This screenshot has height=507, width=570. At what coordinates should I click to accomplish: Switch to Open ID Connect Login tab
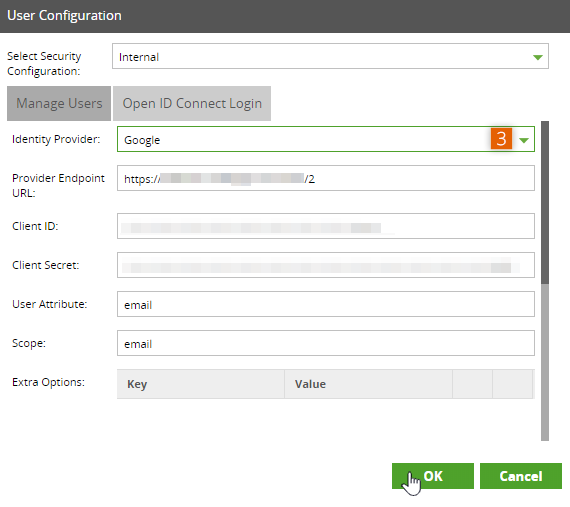pos(192,103)
